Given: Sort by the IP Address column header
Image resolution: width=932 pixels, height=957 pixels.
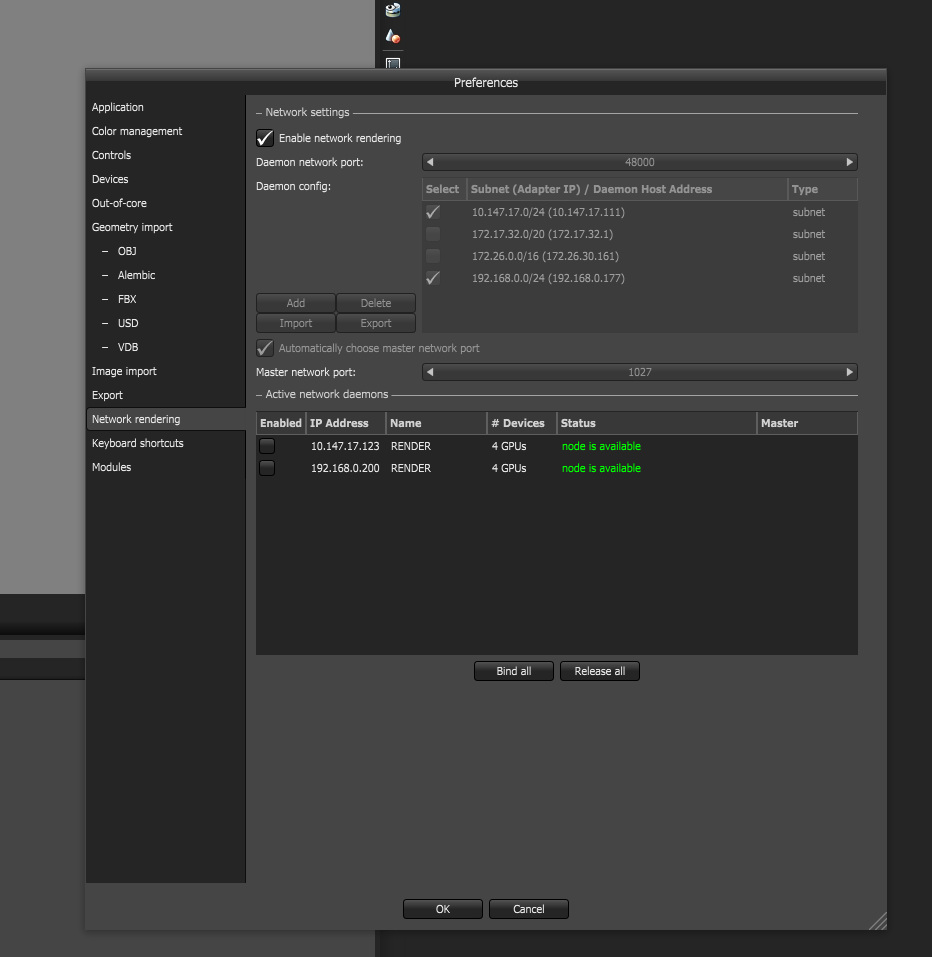Looking at the screenshot, I should (345, 423).
